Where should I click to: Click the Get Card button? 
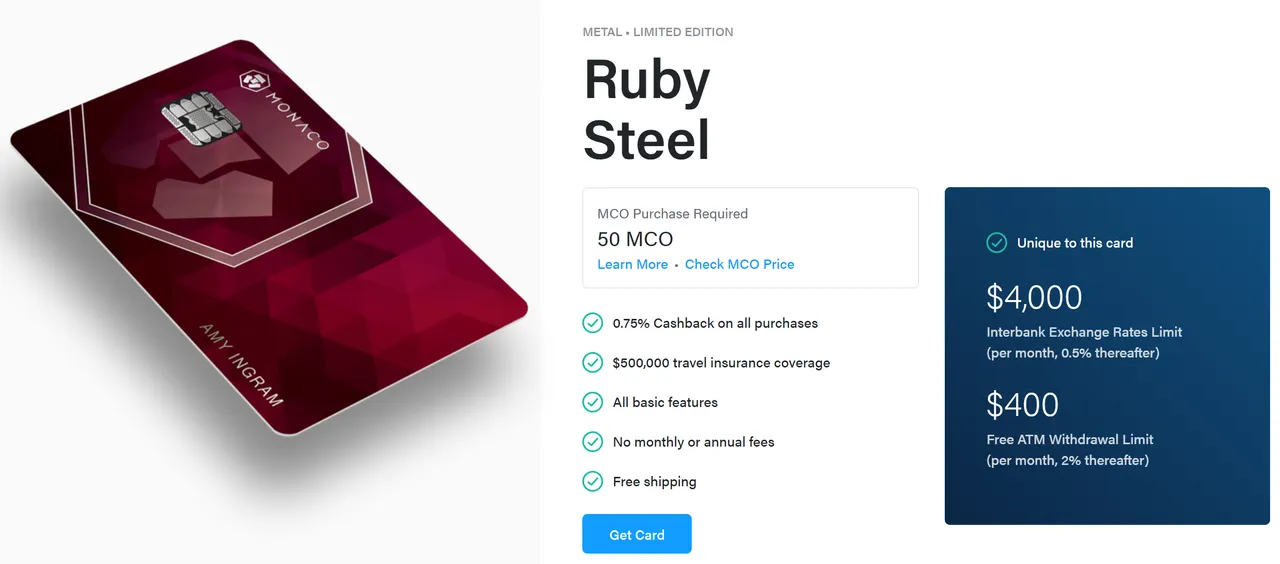[637, 534]
